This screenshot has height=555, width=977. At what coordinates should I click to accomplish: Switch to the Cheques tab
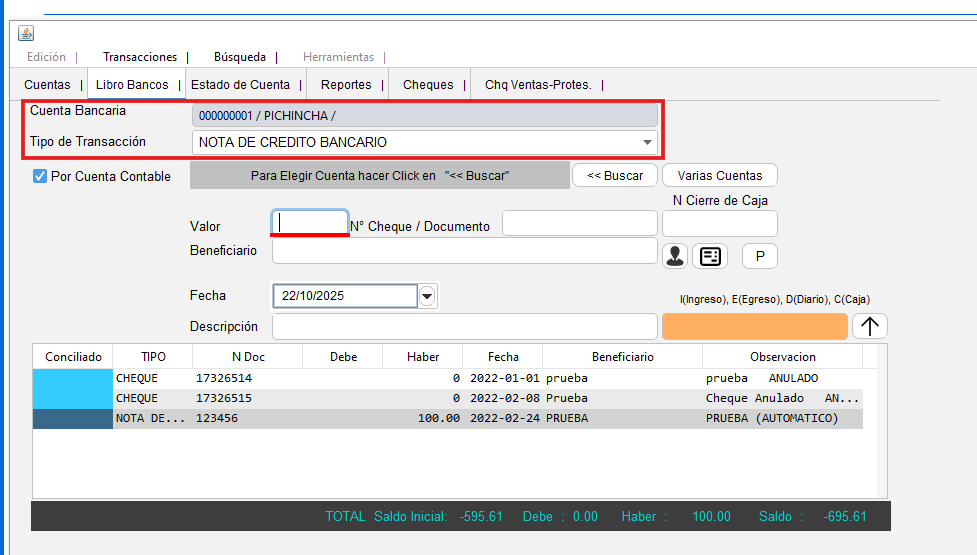pos(428,85)
